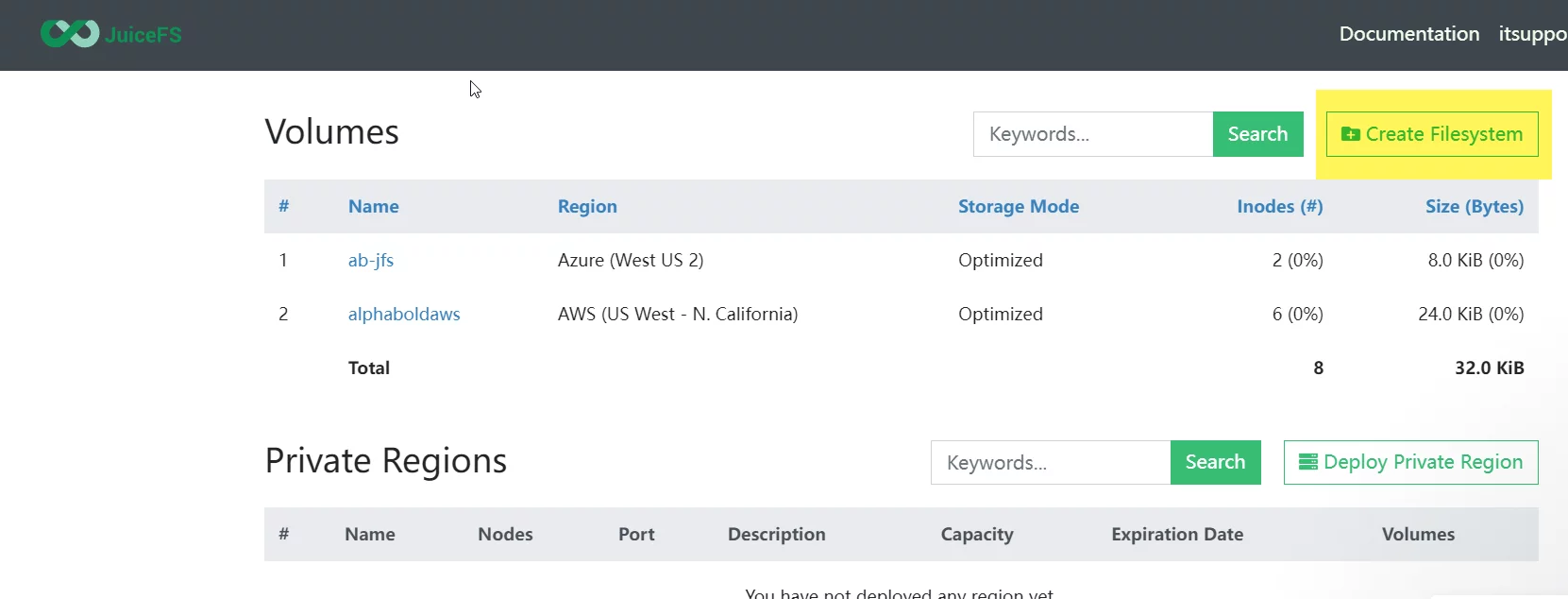Sort volumes by Storage Mode column
This screenshot has width=1568, height=599.
1018,206
